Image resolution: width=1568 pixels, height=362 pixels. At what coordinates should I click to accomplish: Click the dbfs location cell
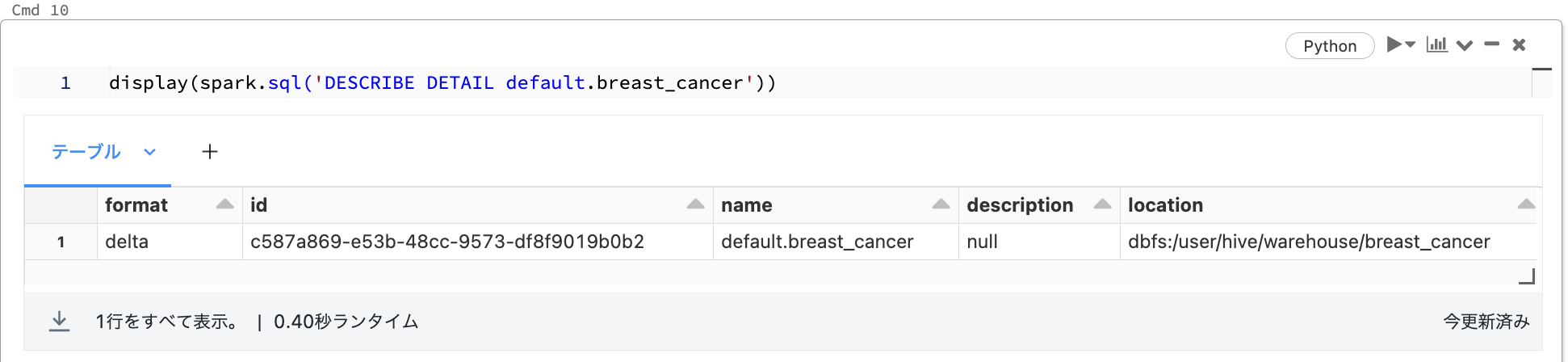pyautogui.click(x=1308, y=242)
